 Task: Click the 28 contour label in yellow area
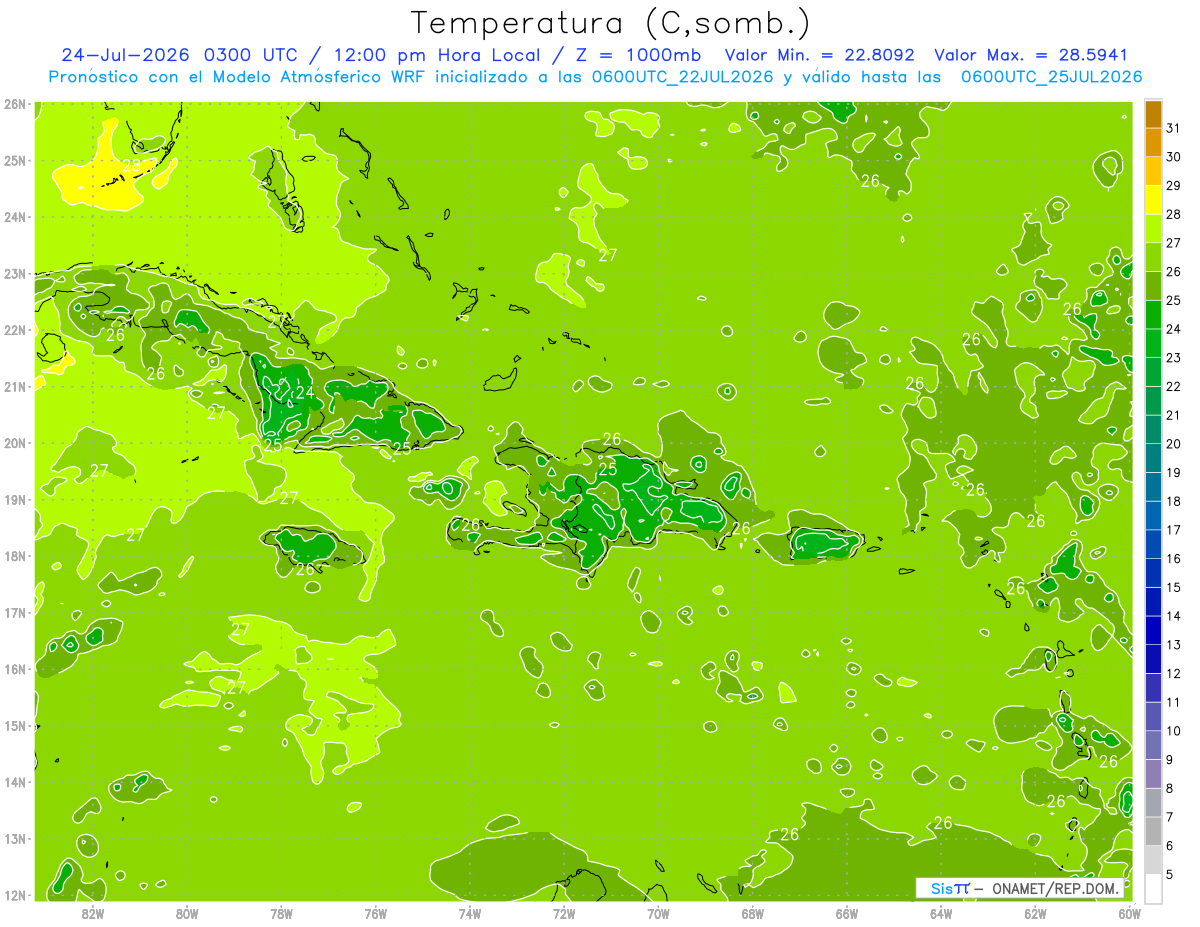131,166
